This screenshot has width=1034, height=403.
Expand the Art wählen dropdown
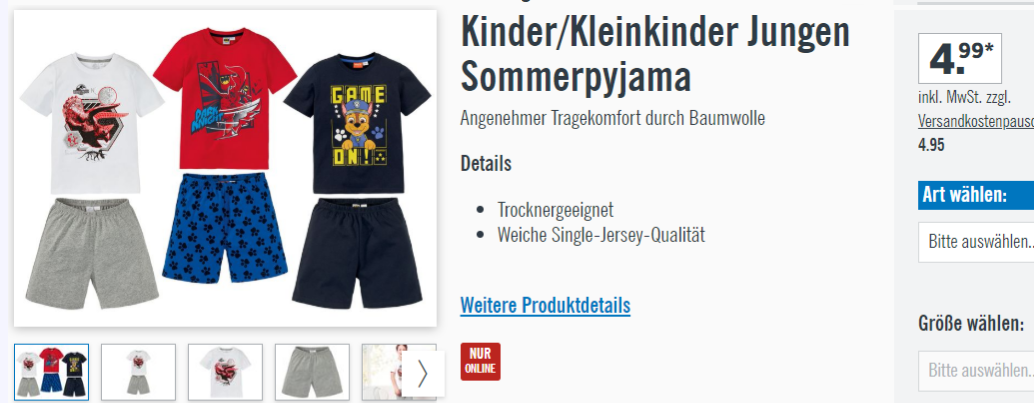pos(976,242)
